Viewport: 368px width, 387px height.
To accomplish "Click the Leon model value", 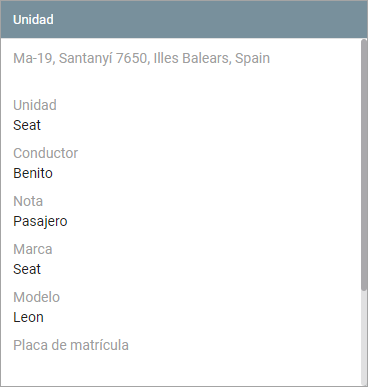I will [x=28, y=317].
